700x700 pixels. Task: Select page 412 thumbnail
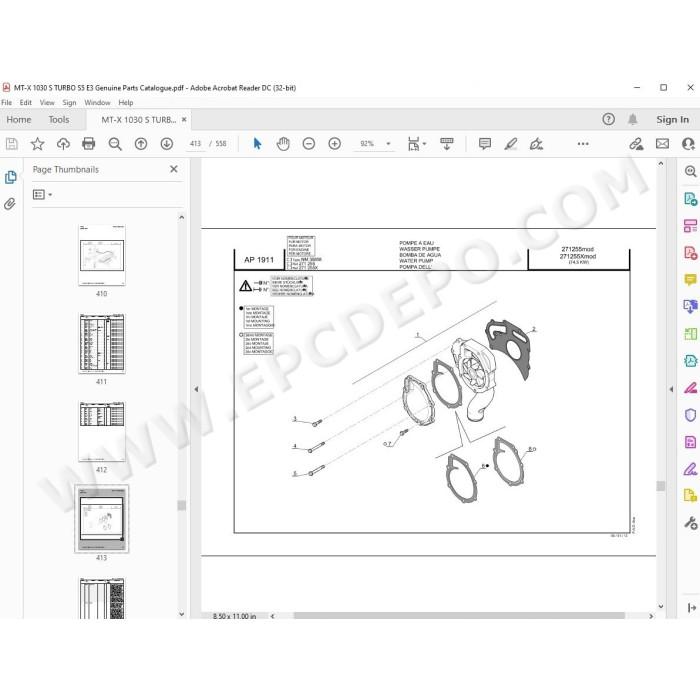(x=102, y=431)
